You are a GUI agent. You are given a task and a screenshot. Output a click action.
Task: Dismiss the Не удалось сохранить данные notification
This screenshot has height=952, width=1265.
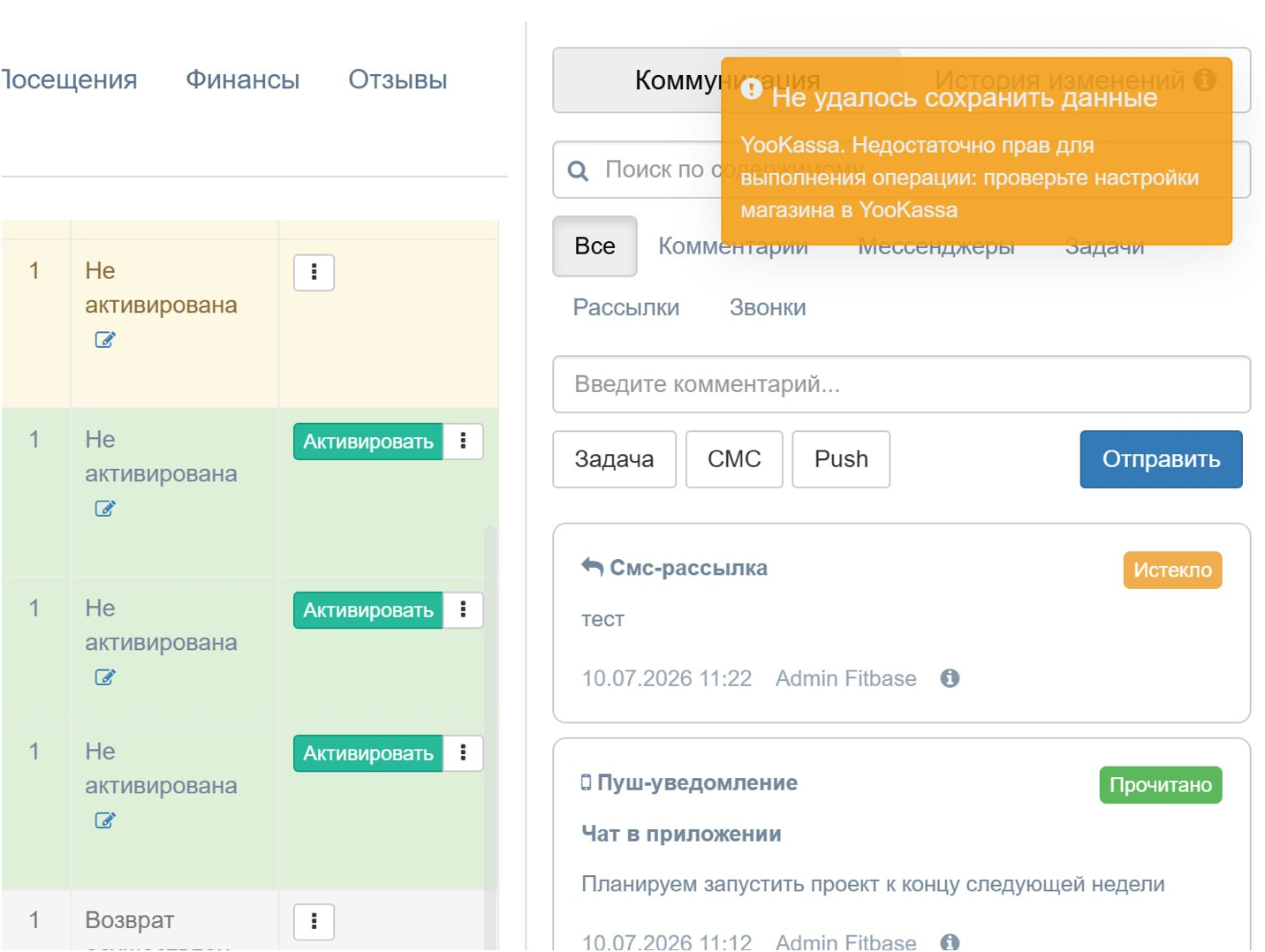coord(976,151)
